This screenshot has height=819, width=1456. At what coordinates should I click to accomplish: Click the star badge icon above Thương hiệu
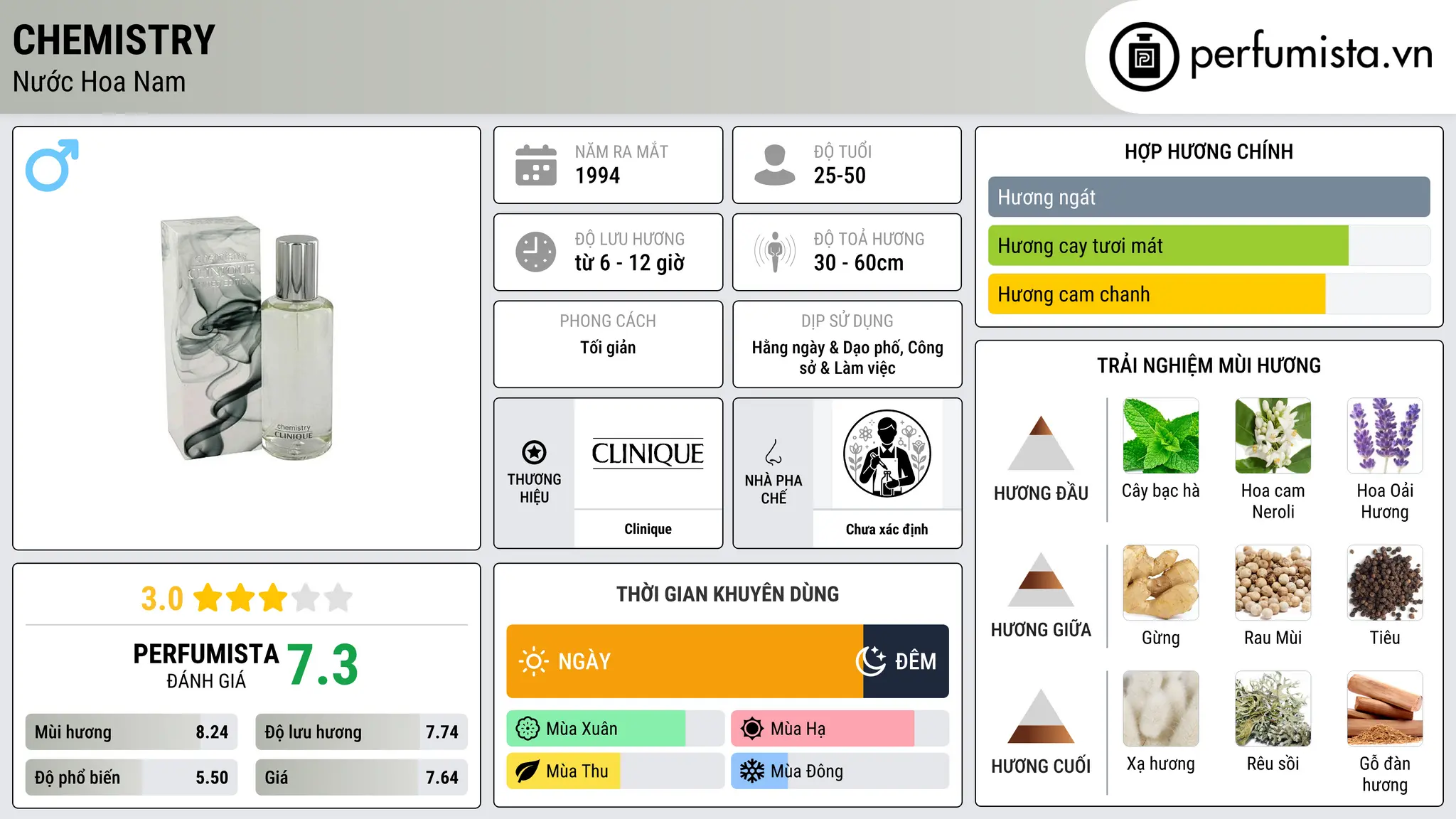coord(534,452)
